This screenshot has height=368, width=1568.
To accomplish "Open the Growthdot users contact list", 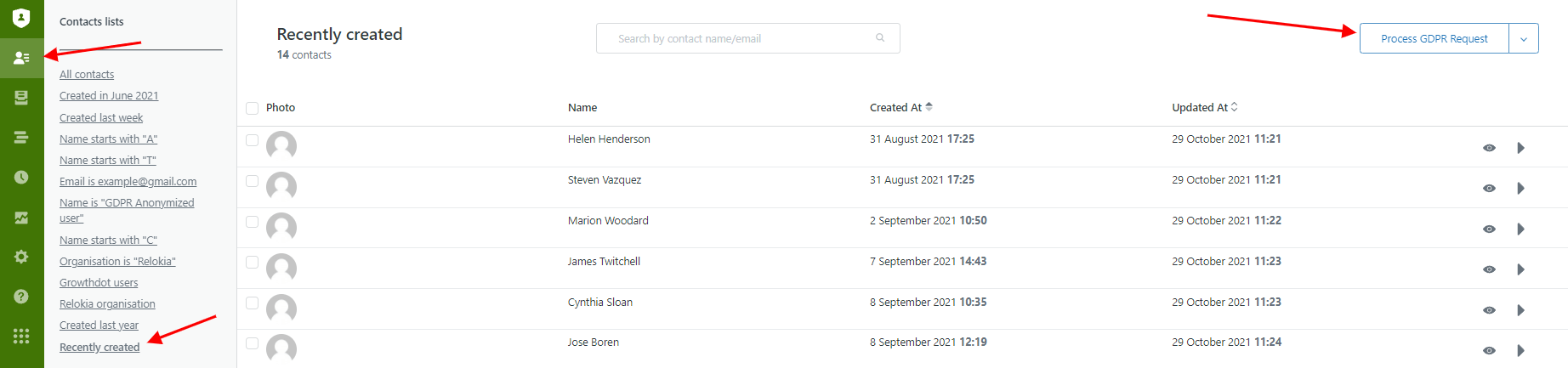I will 99,283.
